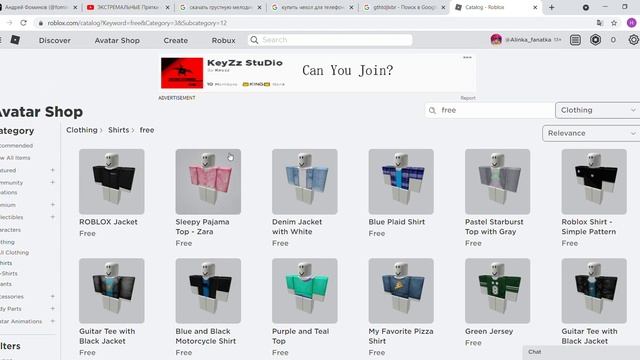The width and height of the screenshot is (640, 360).
Task: Open the Green Jersey item thumbnail
Action: point(498,291)
